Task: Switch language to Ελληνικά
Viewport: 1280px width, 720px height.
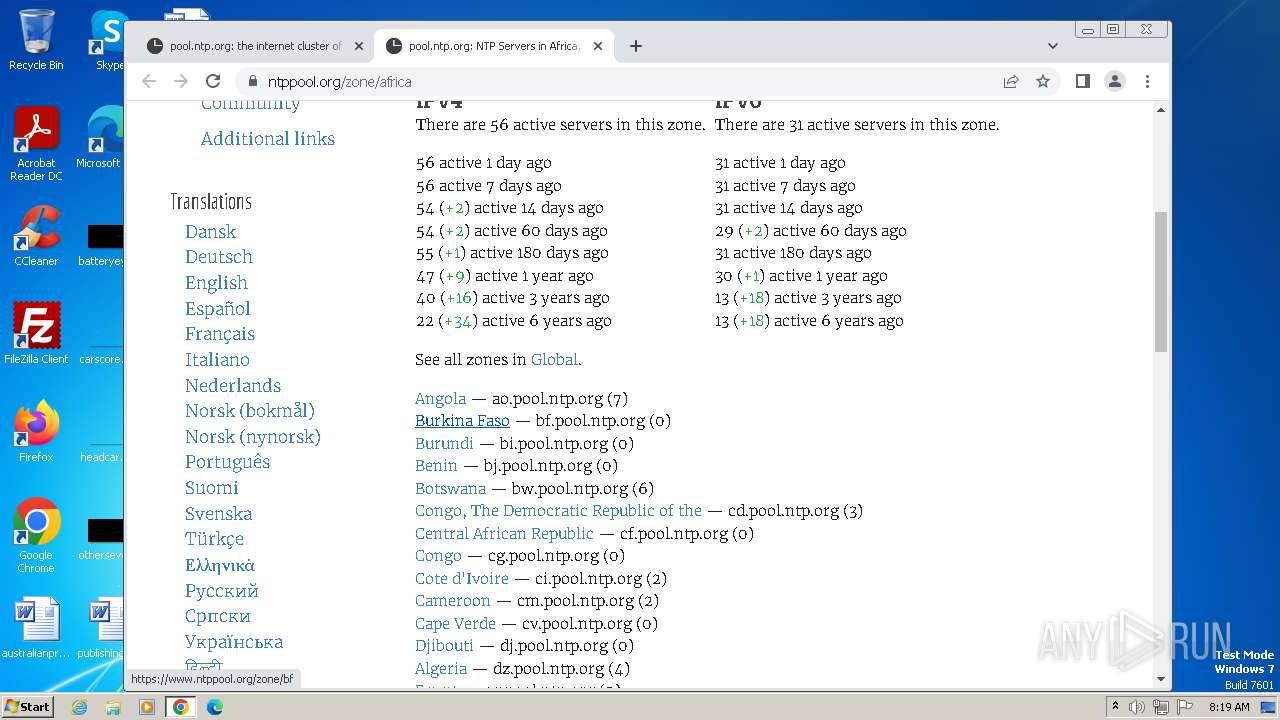Action: (220, 565)
